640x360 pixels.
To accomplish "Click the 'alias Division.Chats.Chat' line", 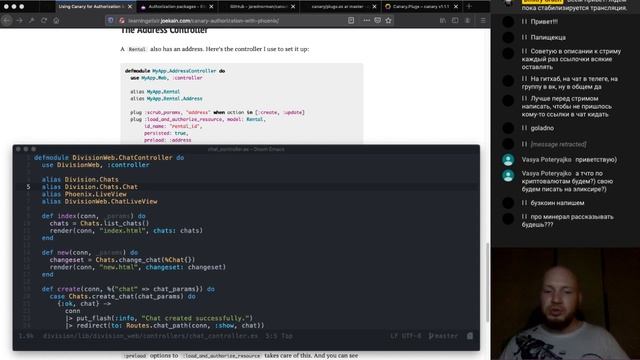I will pyautogui.click(x=90, y=187).
